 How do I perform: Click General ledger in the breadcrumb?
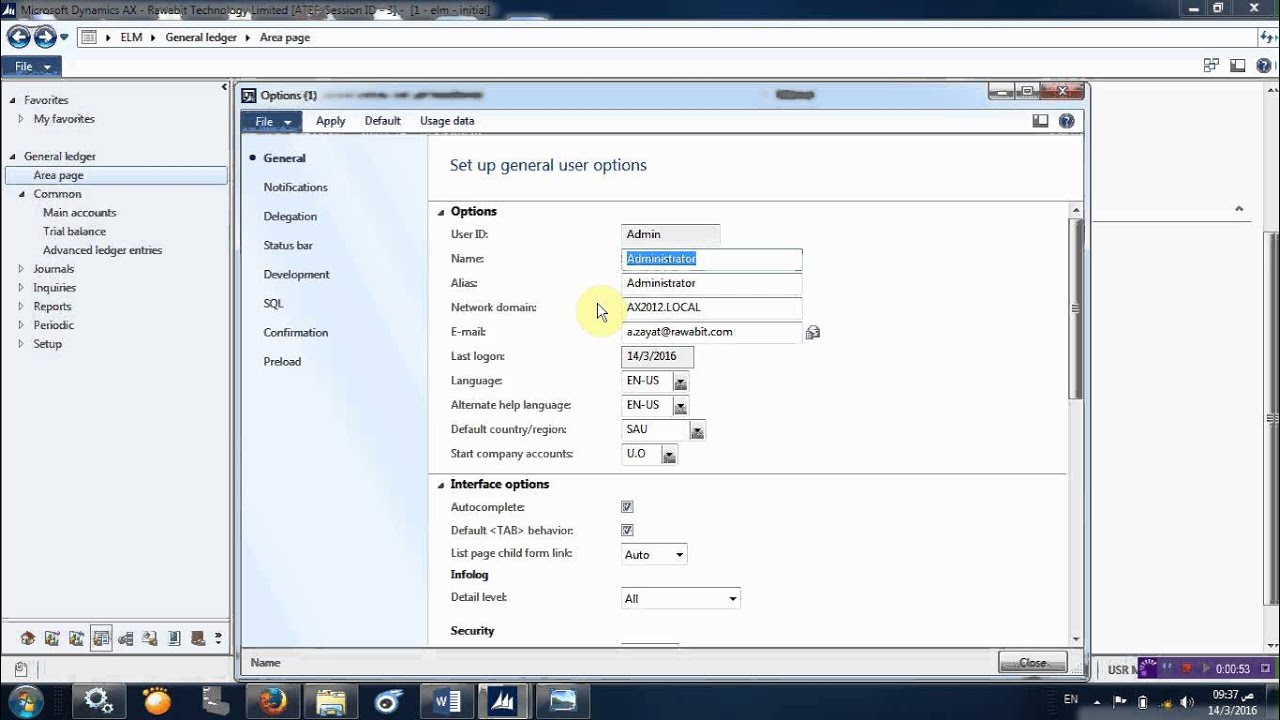click(201, 37)
